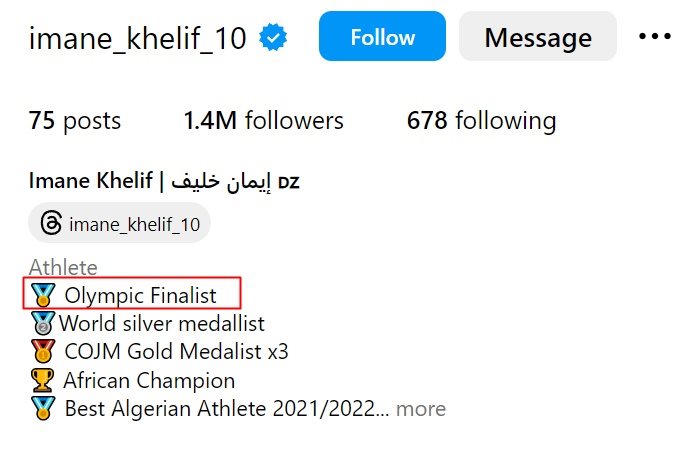This screenshot has height=455, width=700.
Task: Open the 1.4M followers list
Action: (264, 122)
